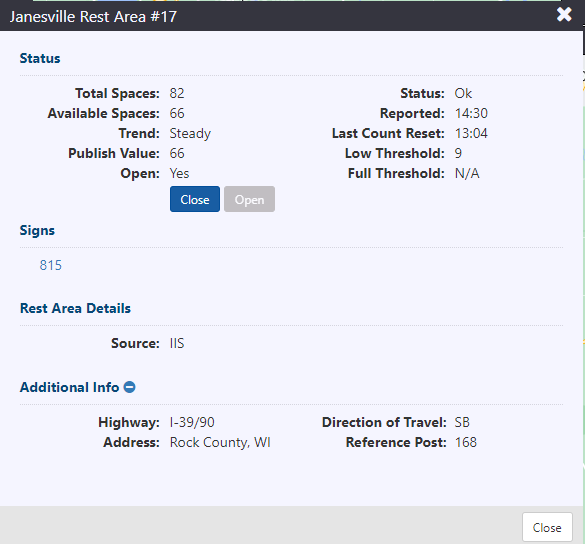Click the Source value IIS
585x544 pixels.
[x=177, y=343]
